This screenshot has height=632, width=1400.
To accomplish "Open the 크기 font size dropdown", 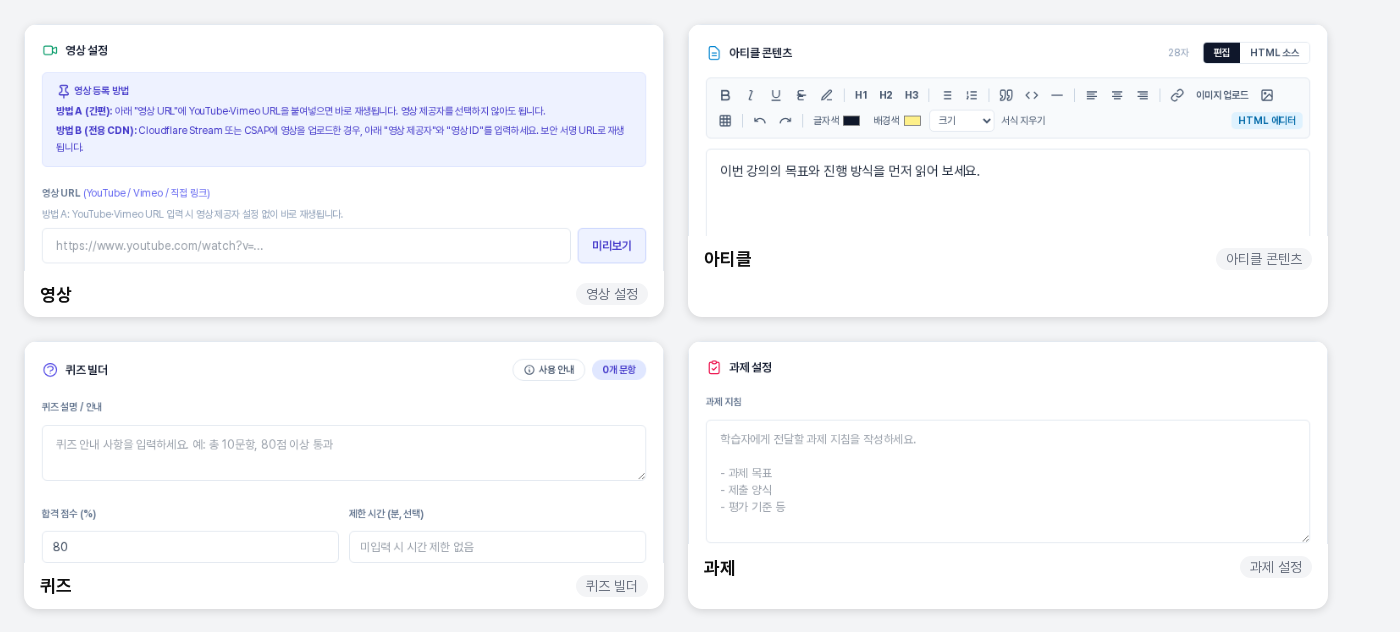I will point(961,120).
